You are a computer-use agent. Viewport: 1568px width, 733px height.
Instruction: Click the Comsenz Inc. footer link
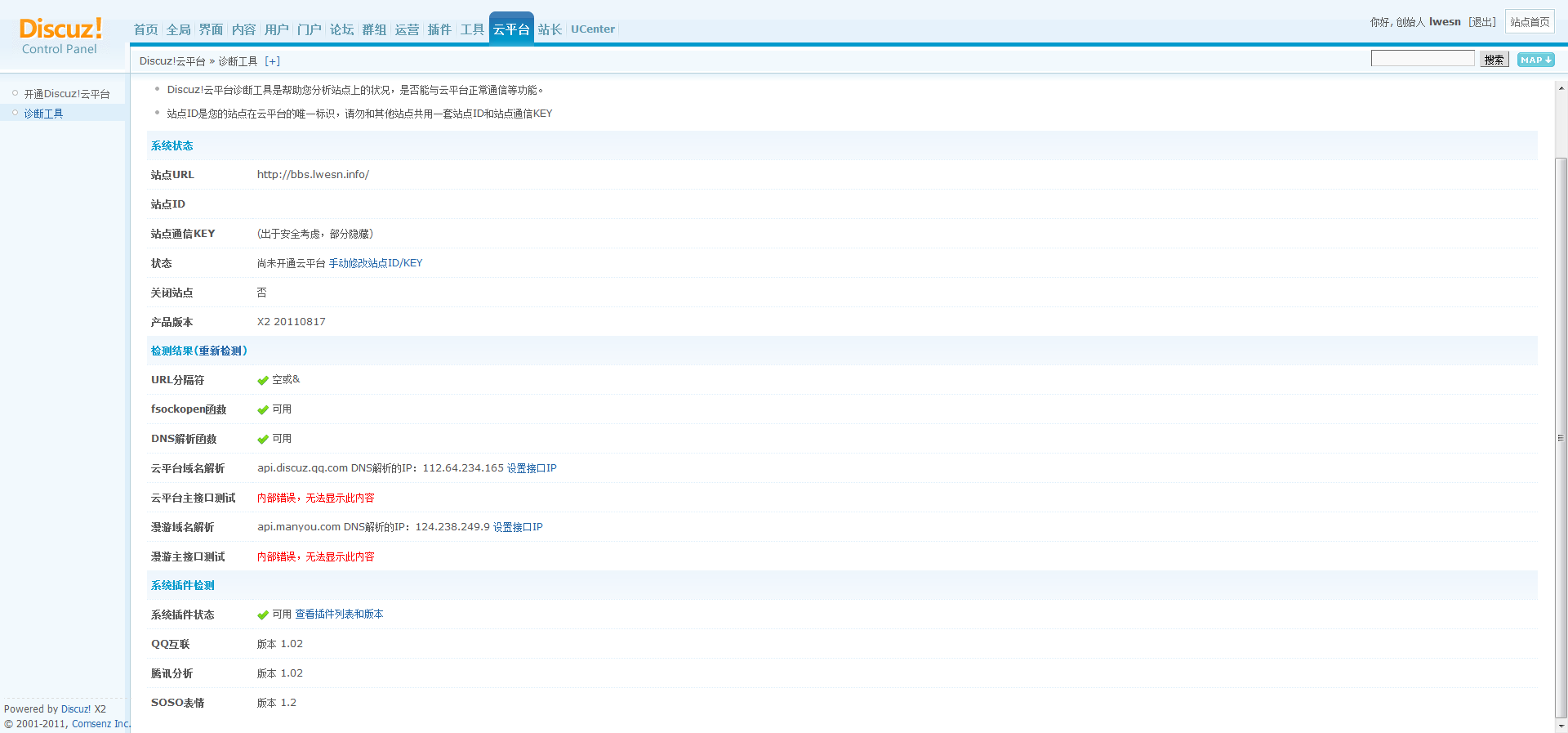(101, 724)
